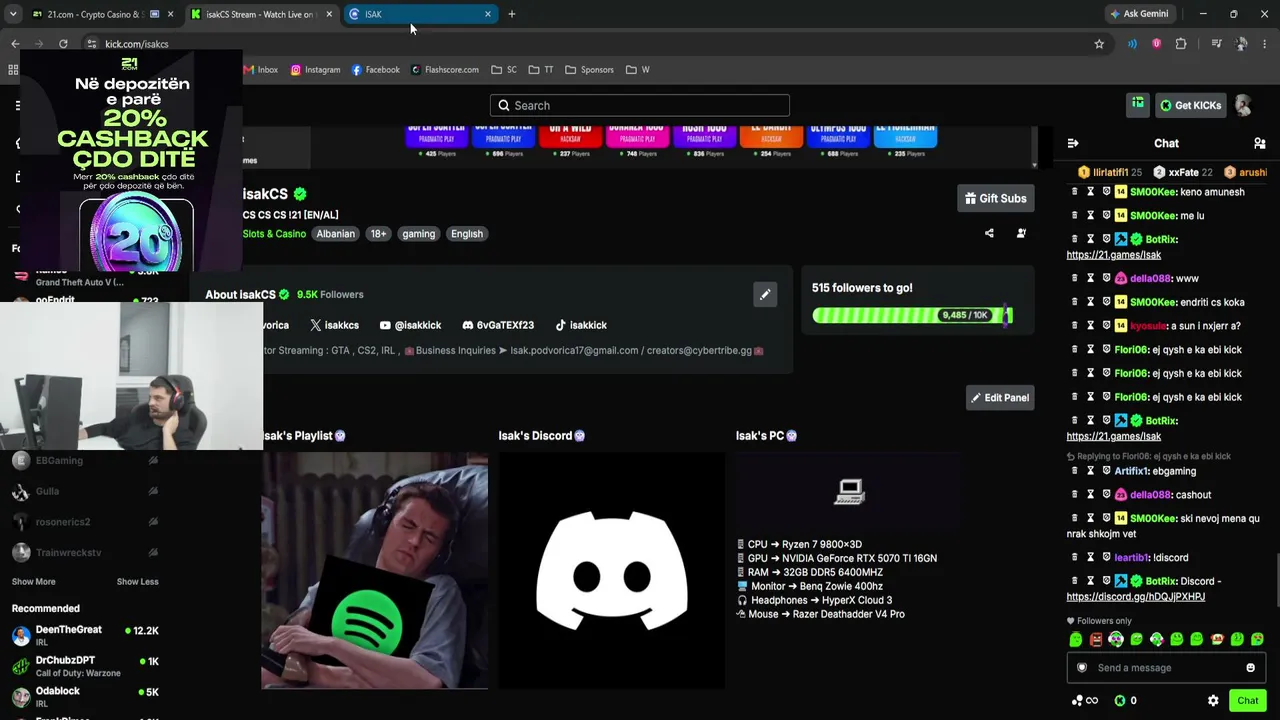This screenshot has height=720, width=1280.
Task: Switch to the isakCS Stream tab
Action: (x=262, y=14)
